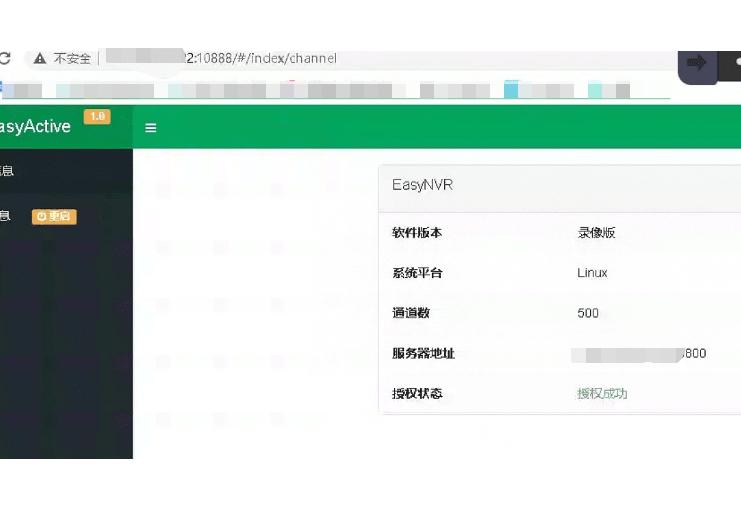Click the 1.0 version badge
Screen dimensions: 741x508
click(97, 117)
